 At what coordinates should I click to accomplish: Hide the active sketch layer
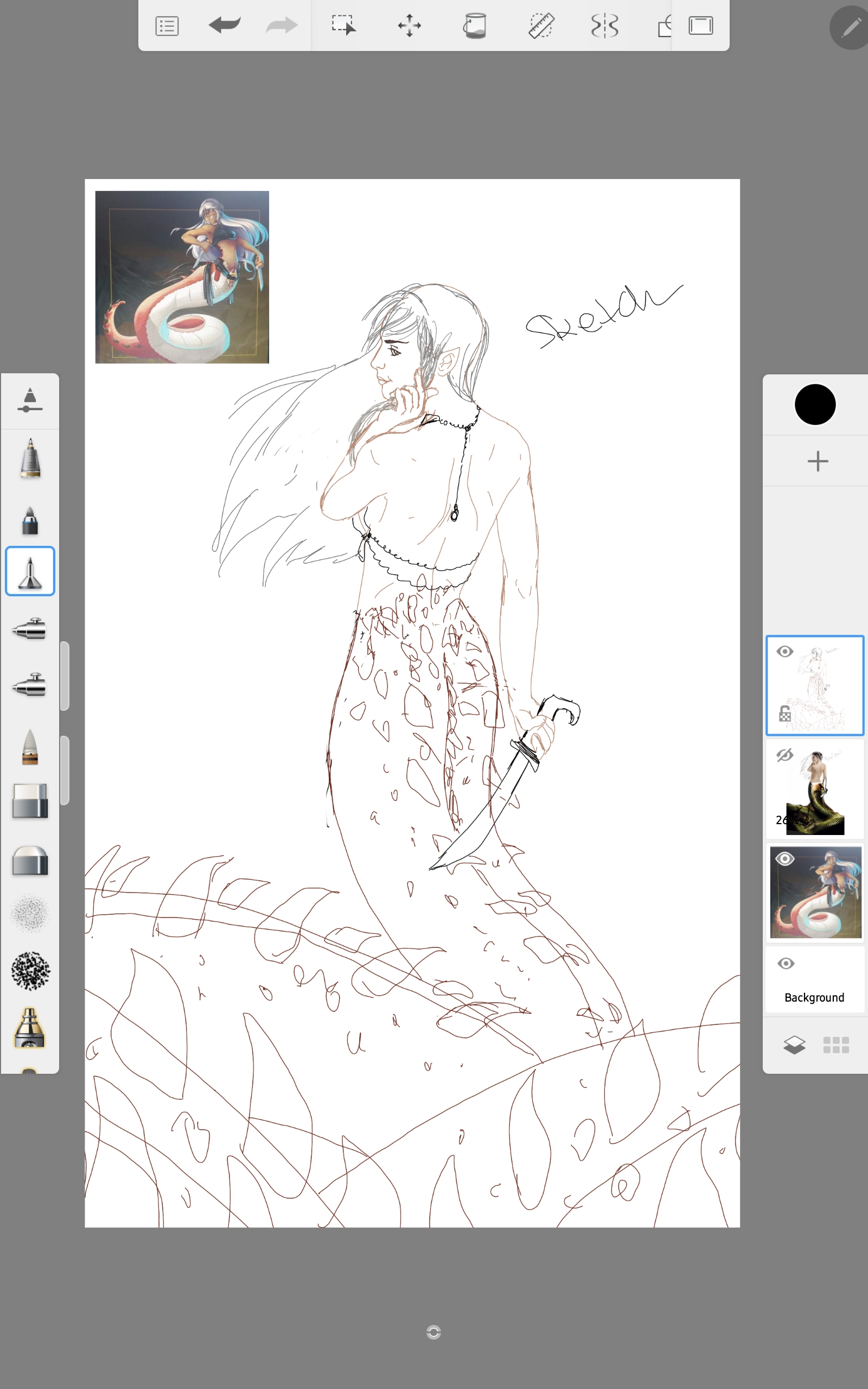[785, 652]
